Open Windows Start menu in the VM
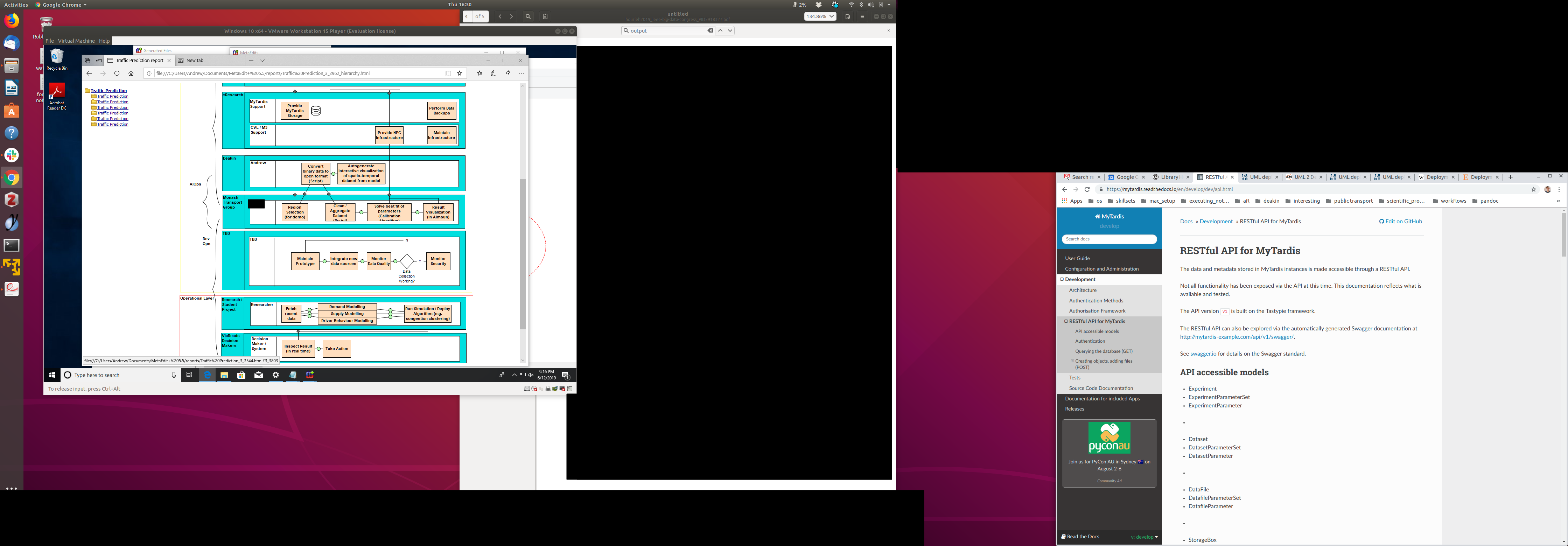Image resolution: width=1568 pixels, height=546 pixels. point(52,375)
